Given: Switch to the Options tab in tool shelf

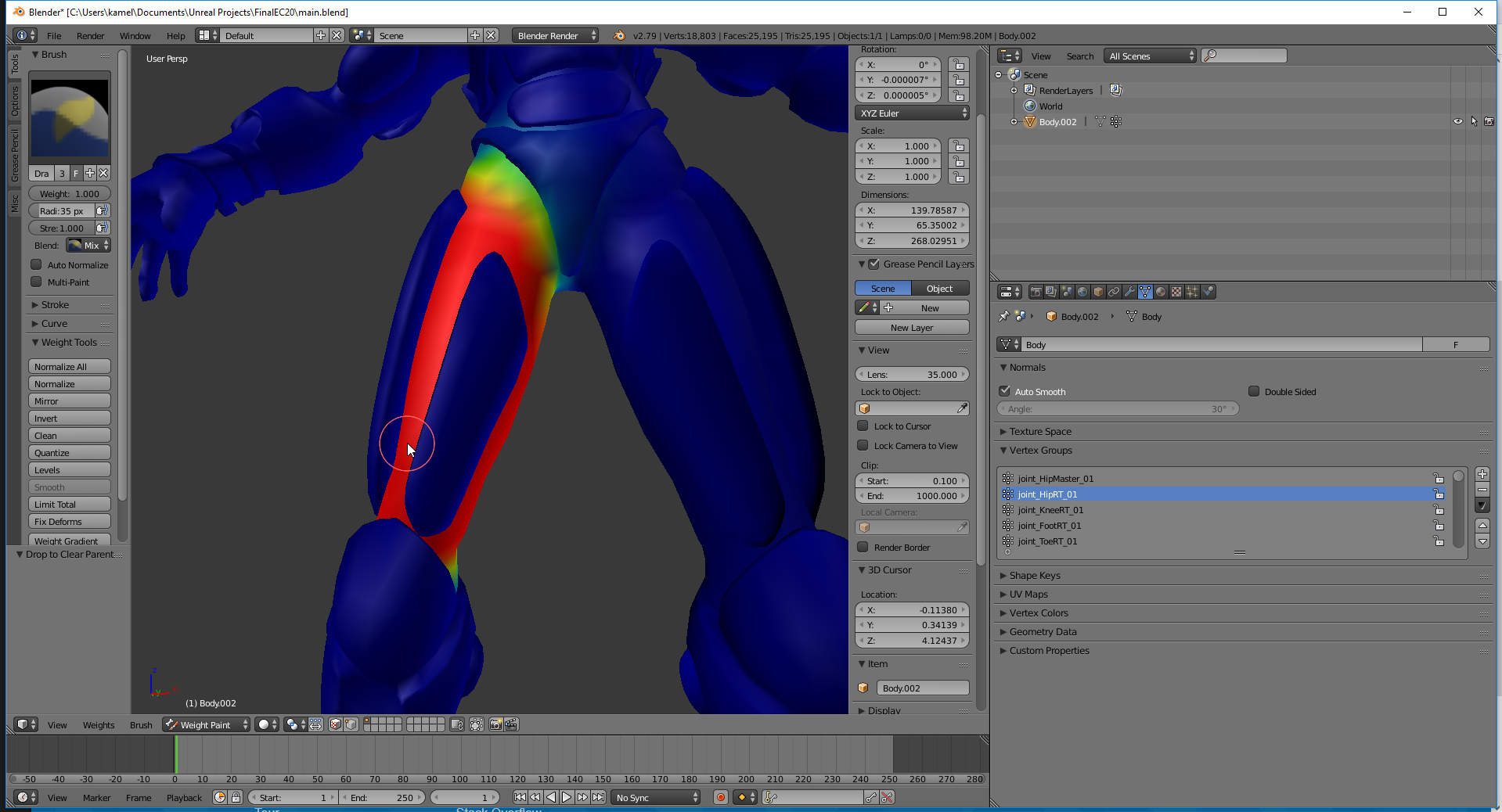Looking at the screenshot, I should click(x=14, y=102).
